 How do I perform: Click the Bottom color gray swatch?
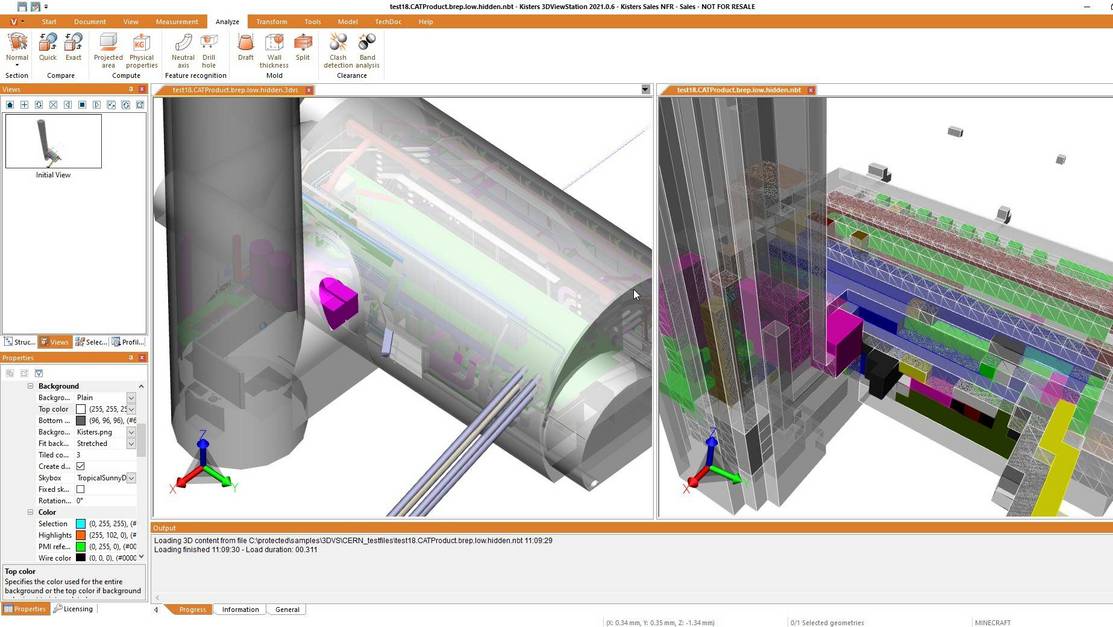pyautogui.click(x=80, y=420)
